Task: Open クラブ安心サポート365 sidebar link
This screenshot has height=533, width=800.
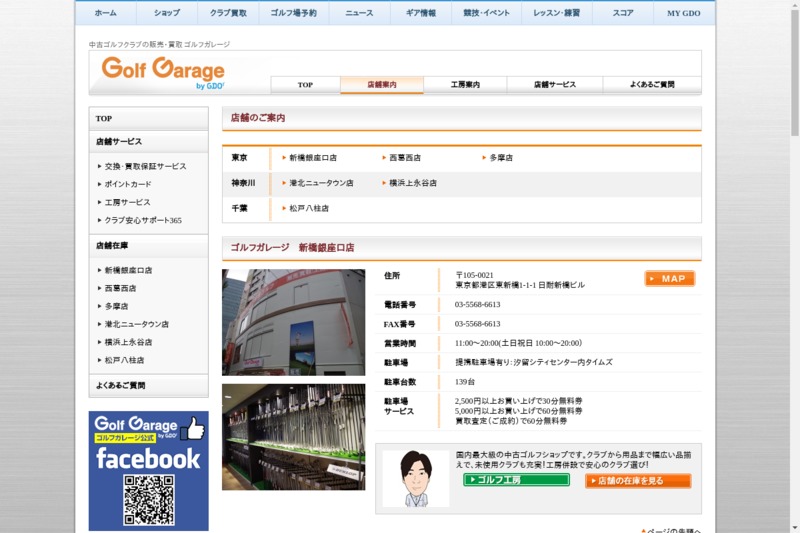Action: (x=143, y=220)
